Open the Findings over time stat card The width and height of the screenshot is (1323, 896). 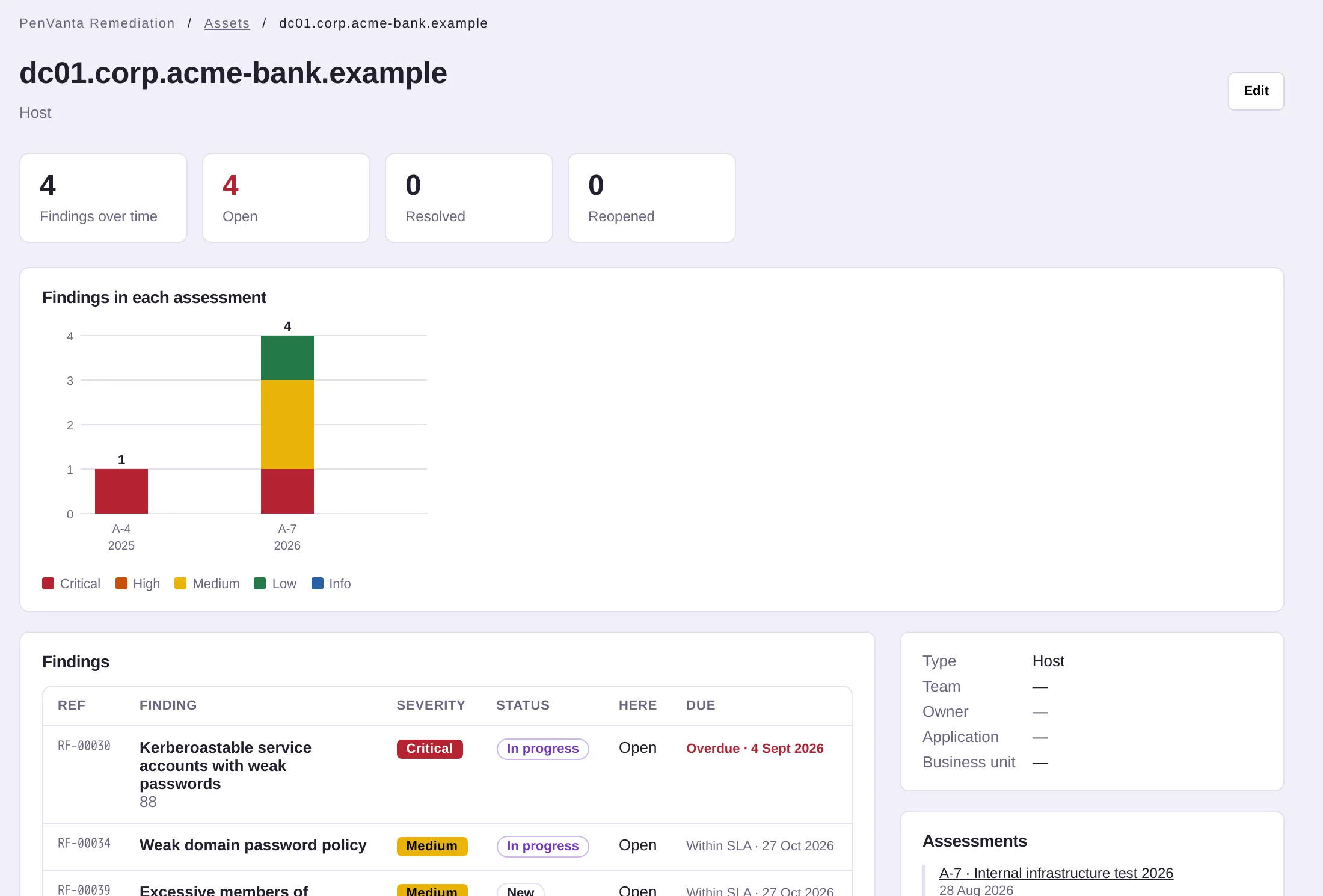pos(103,198)
